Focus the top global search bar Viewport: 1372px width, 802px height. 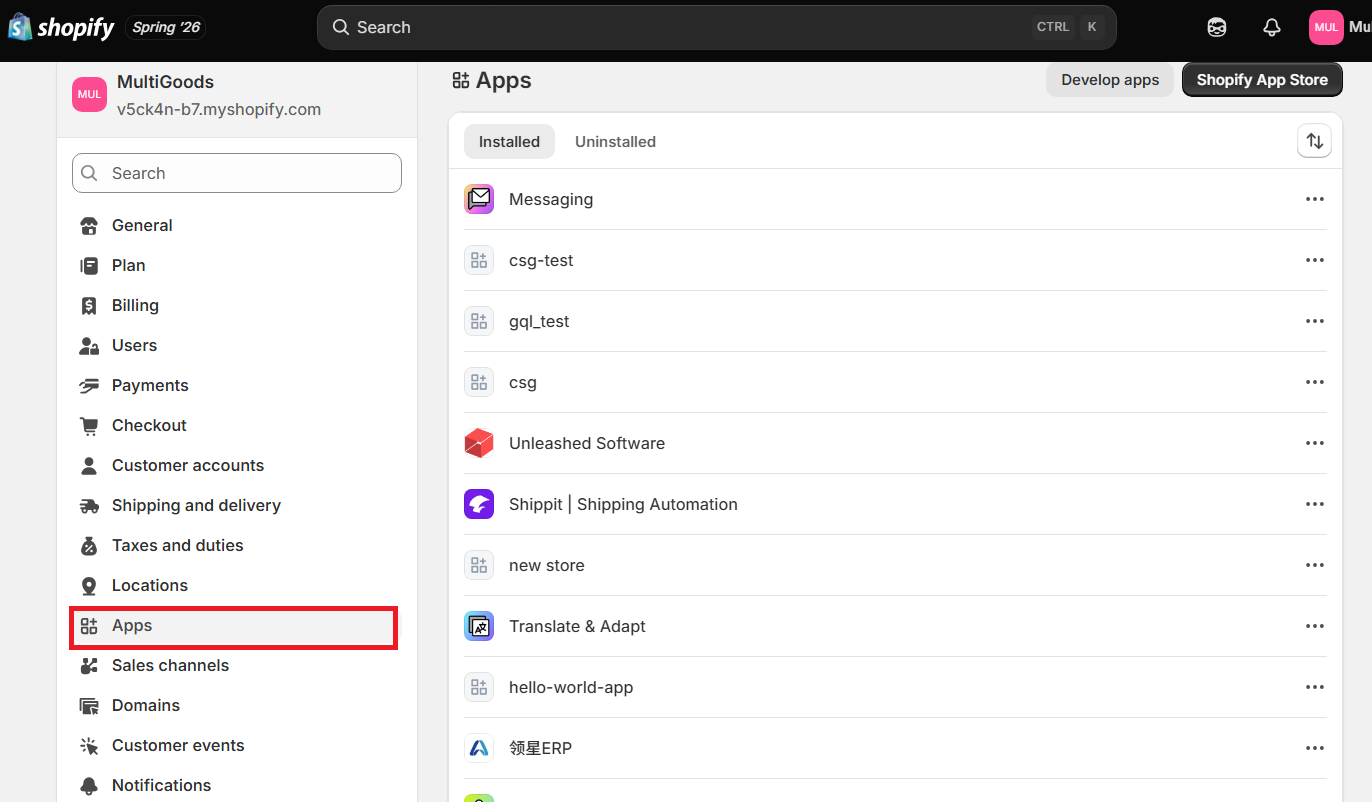(717, 27)
